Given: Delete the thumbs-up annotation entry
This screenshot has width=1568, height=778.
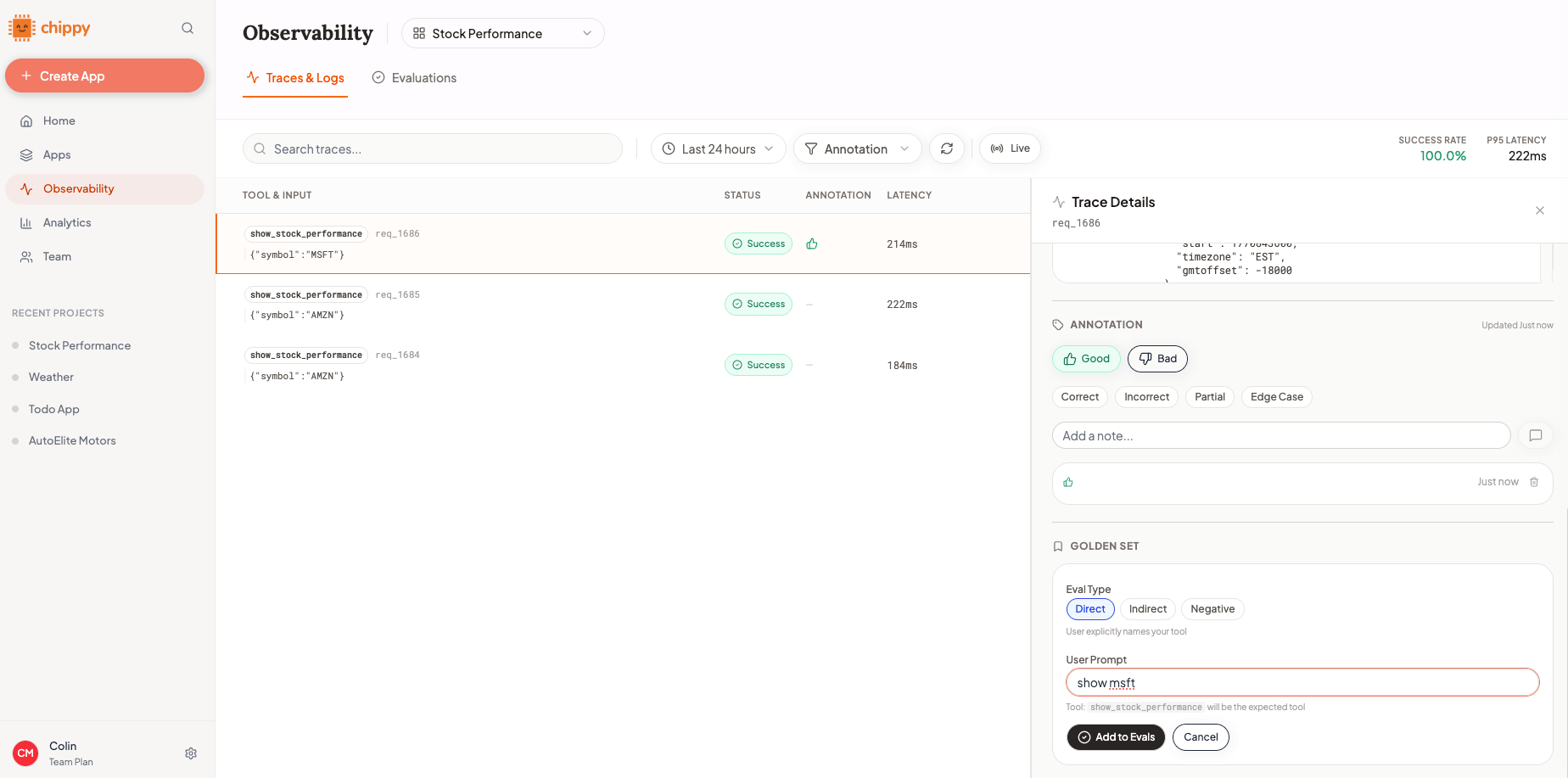Looking at the screenshot, I should pos(1534,482).
